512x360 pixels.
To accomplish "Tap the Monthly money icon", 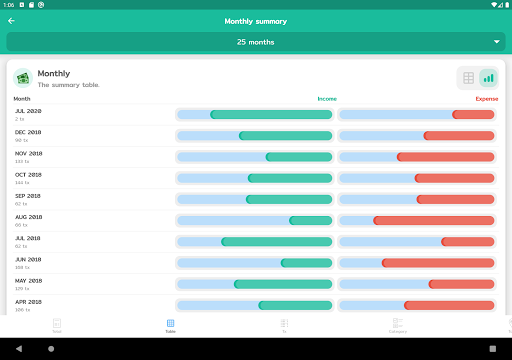I will coord(23,78).
